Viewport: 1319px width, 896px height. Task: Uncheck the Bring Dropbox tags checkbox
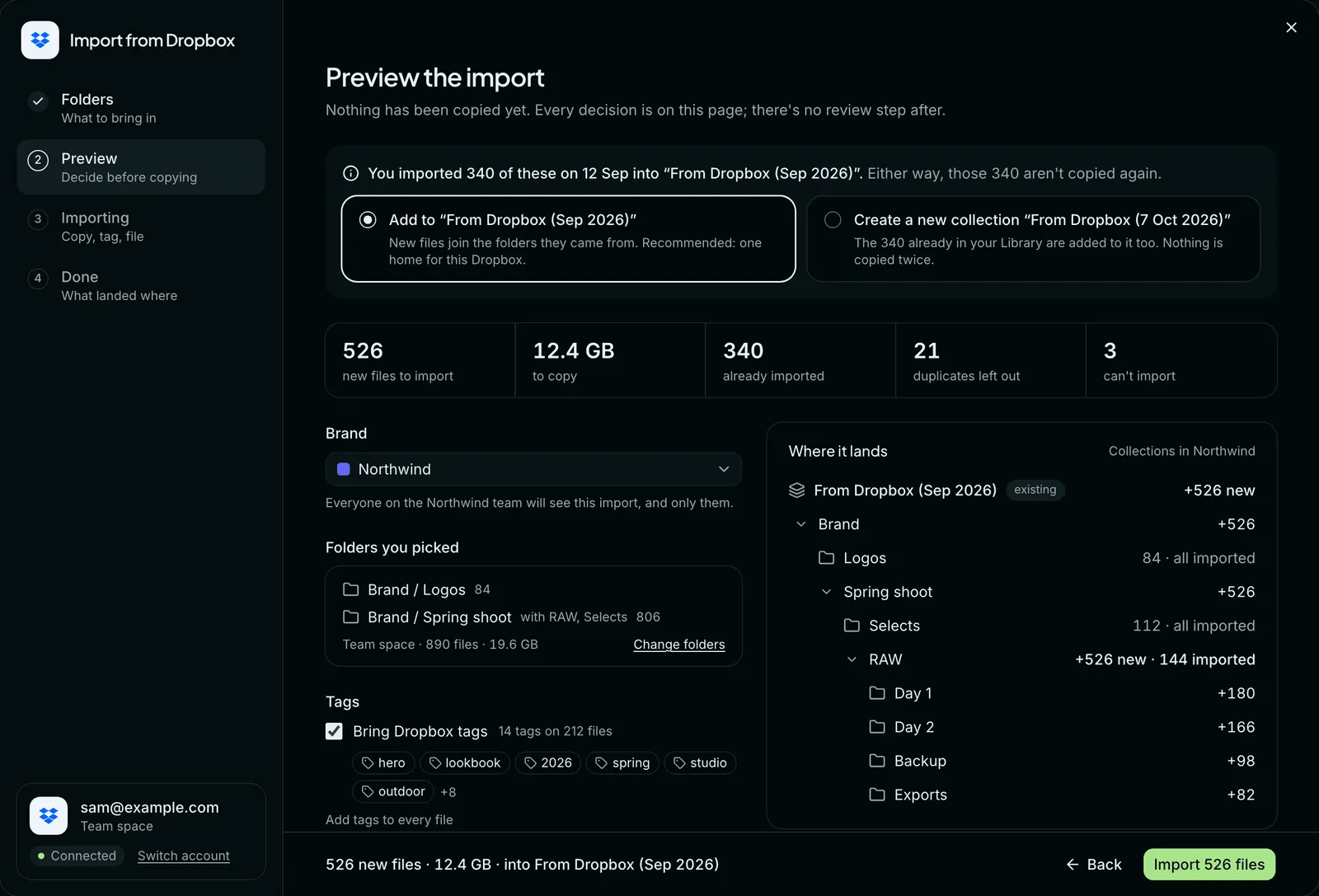pyautogui.click(x=334, y=731)
